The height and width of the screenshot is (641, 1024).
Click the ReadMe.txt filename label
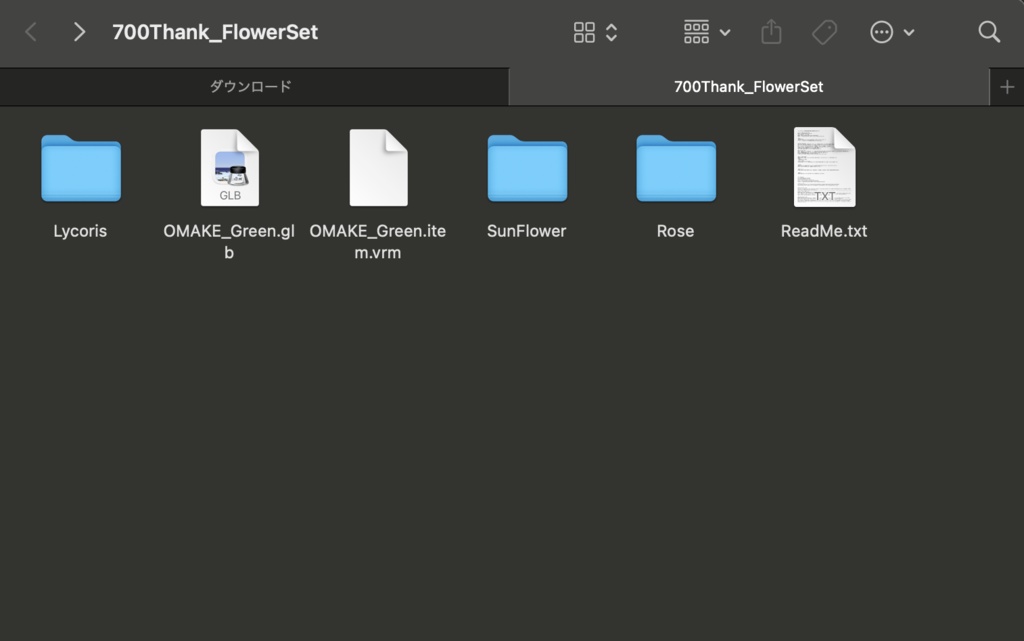coord(824,231)
